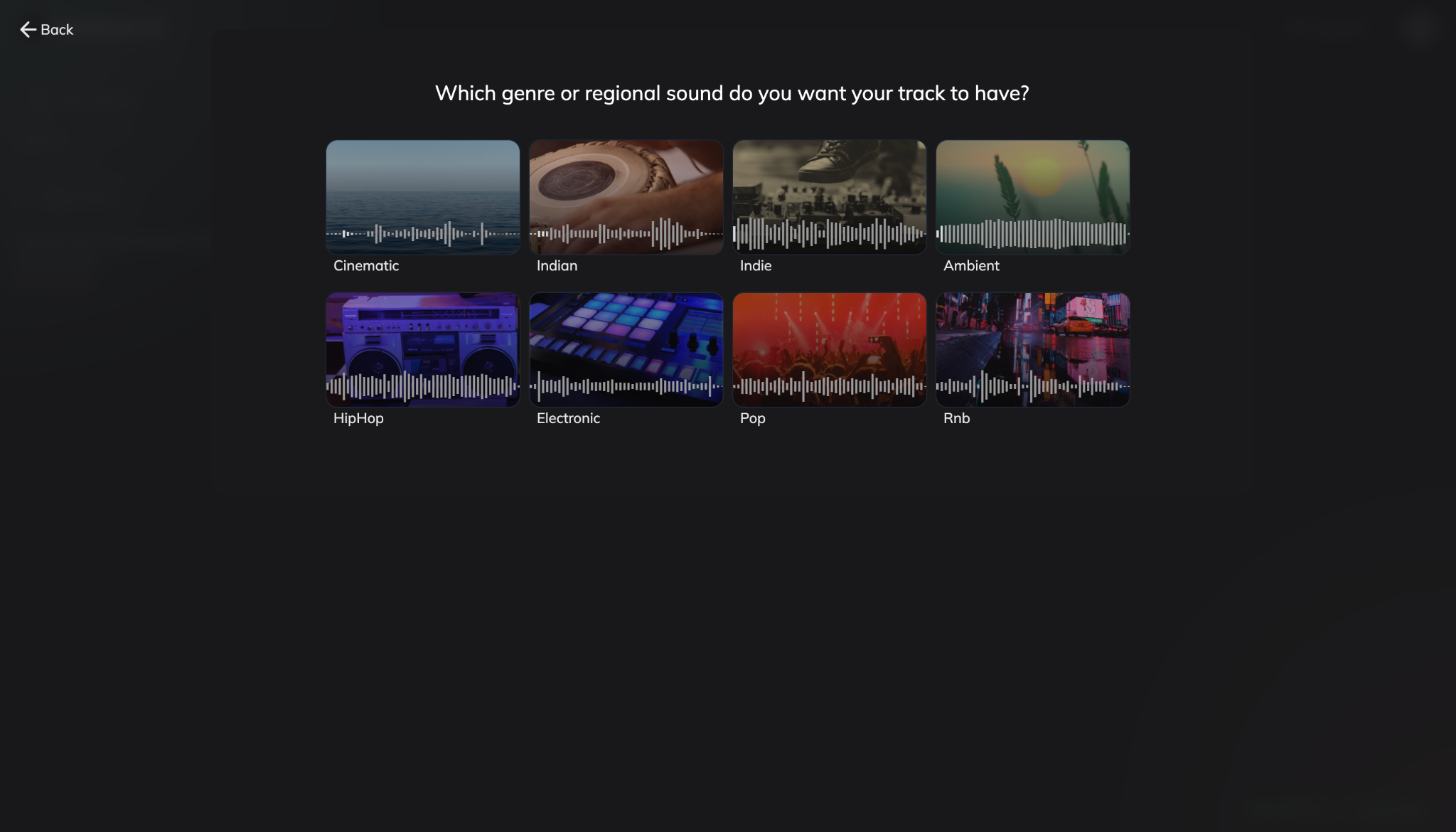Click the Pop genre label
Image resolution: width=1456 pixels, height=832 pixels.
coord(753,418)
